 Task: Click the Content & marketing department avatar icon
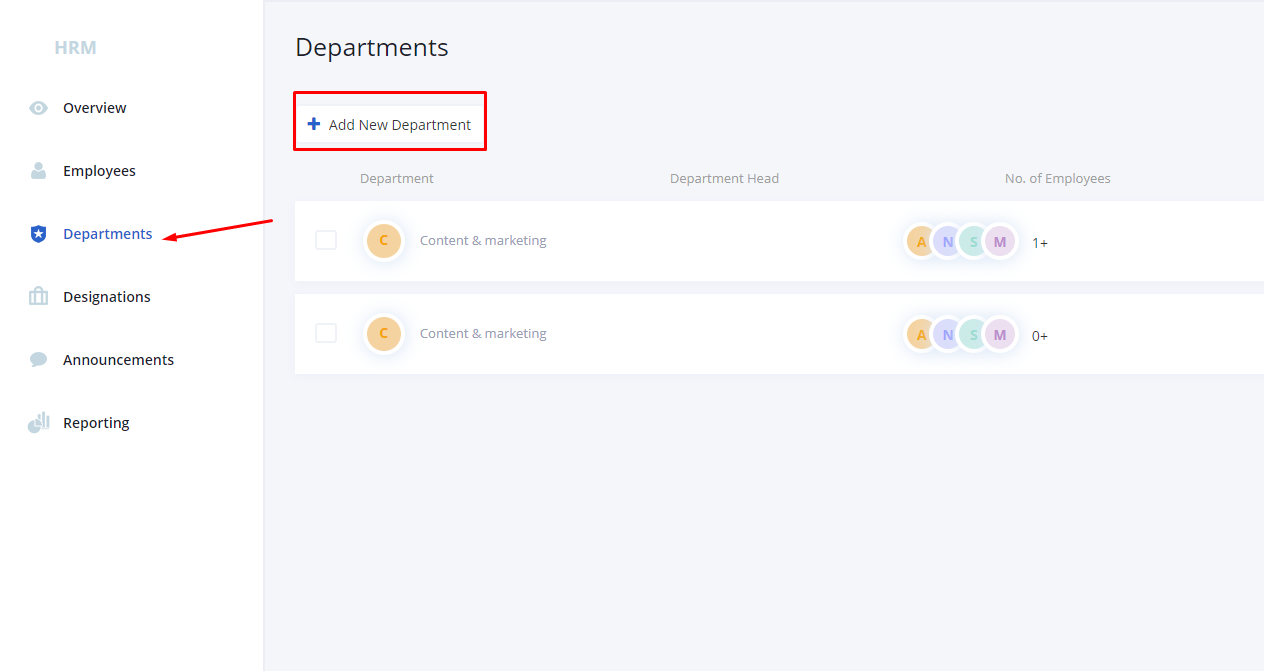[384, 240]
